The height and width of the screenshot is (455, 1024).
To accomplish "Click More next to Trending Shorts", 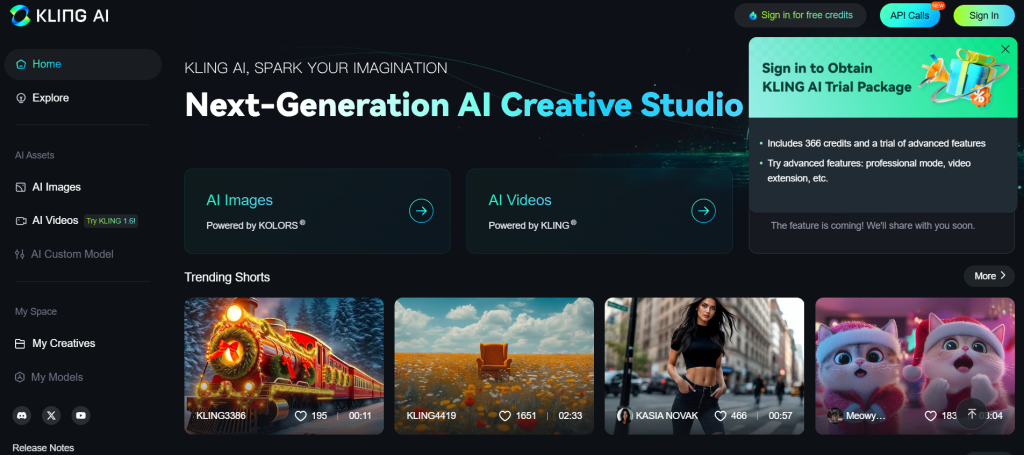I will coord(989,276).
